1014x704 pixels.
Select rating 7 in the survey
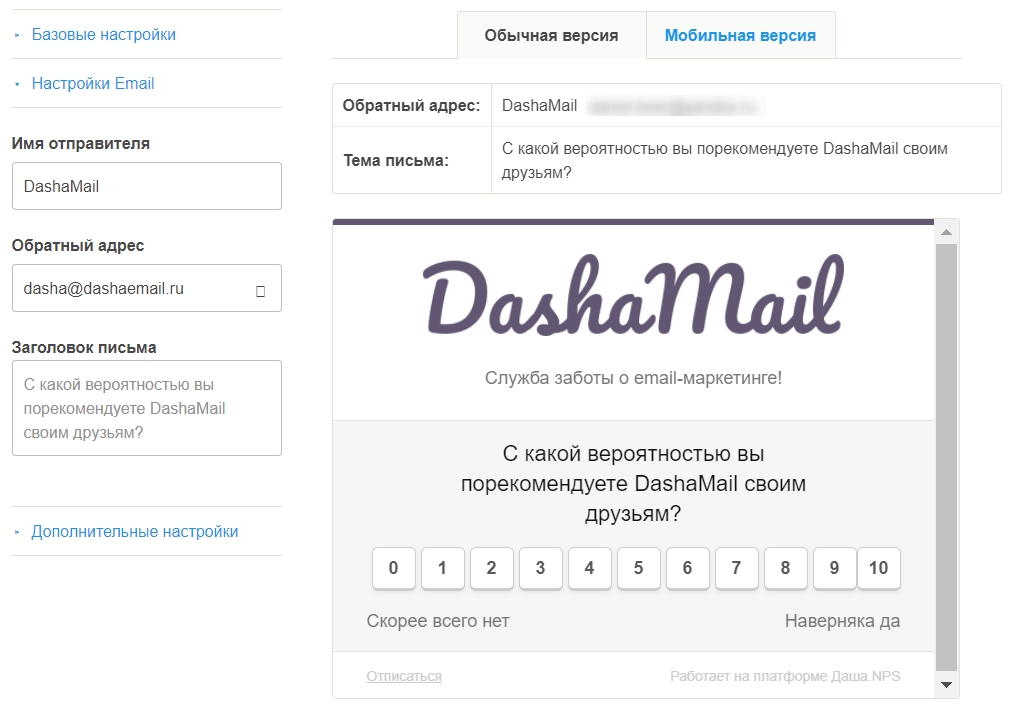[736, 568]
